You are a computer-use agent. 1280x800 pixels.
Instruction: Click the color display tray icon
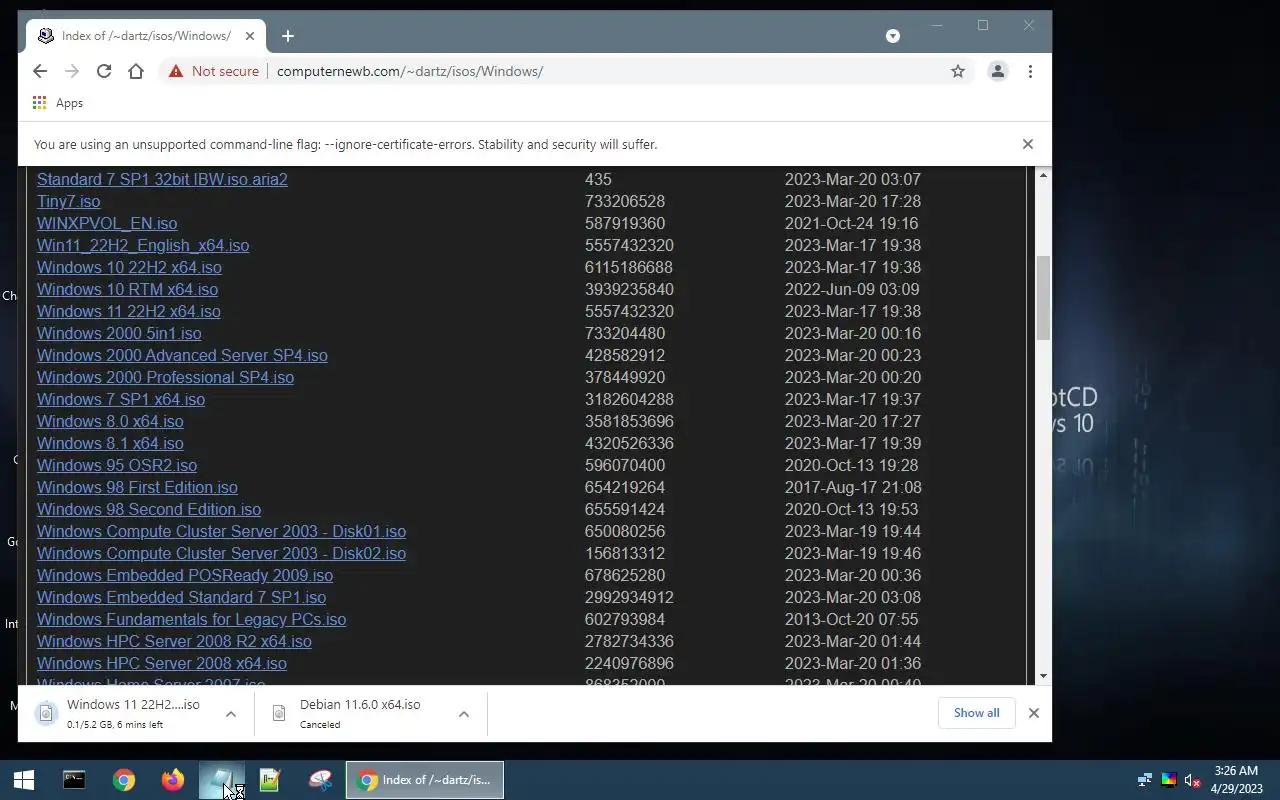point(1168,780)
